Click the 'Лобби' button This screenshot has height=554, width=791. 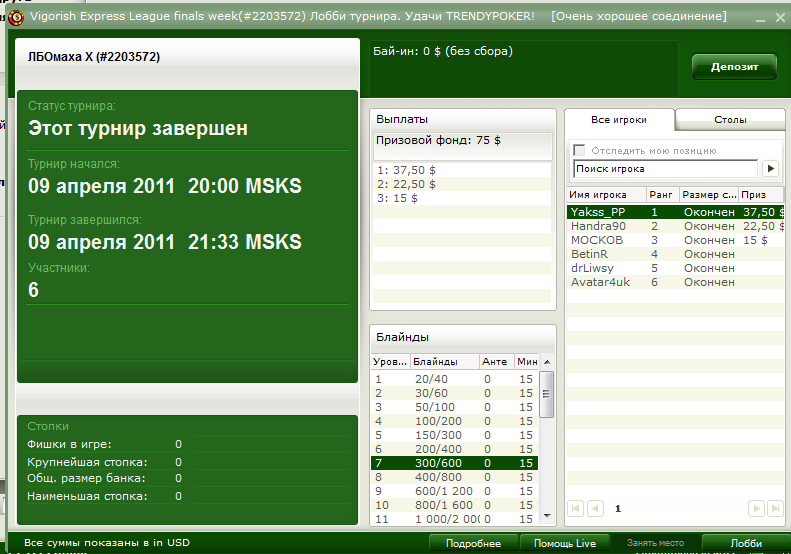click(x=746, y=543)
